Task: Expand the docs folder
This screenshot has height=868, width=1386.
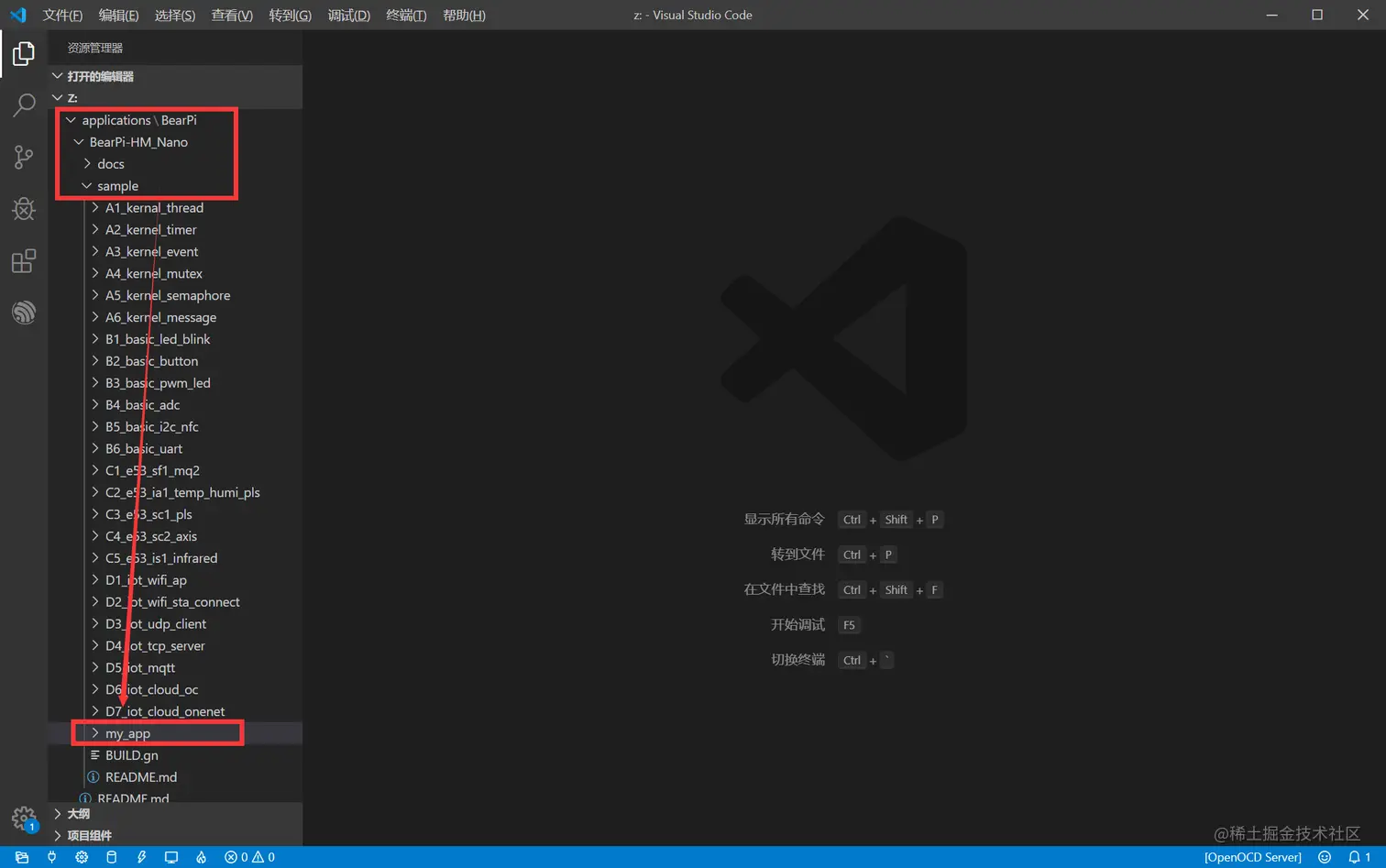Action: point(175,164)
